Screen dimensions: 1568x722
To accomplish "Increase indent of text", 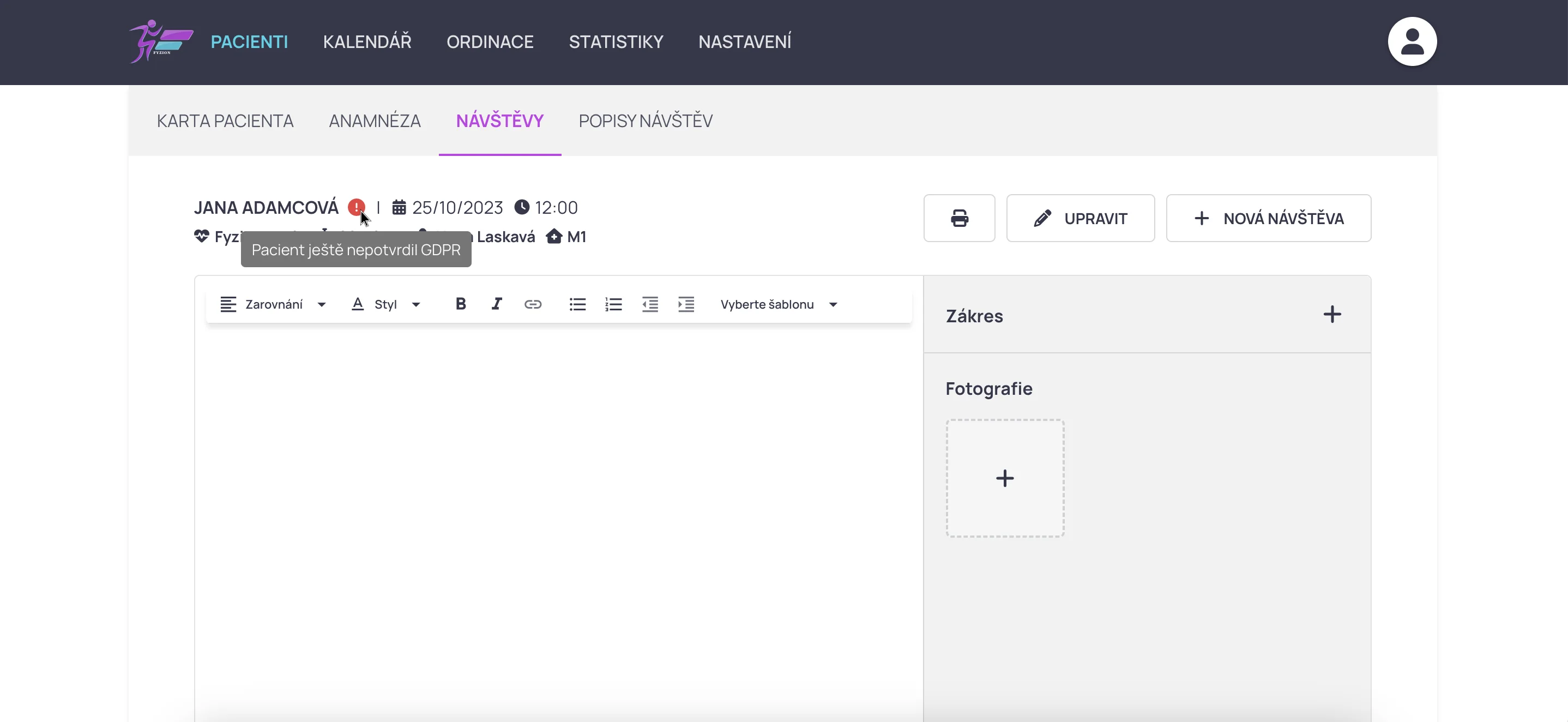I will [x=685, y=304].
